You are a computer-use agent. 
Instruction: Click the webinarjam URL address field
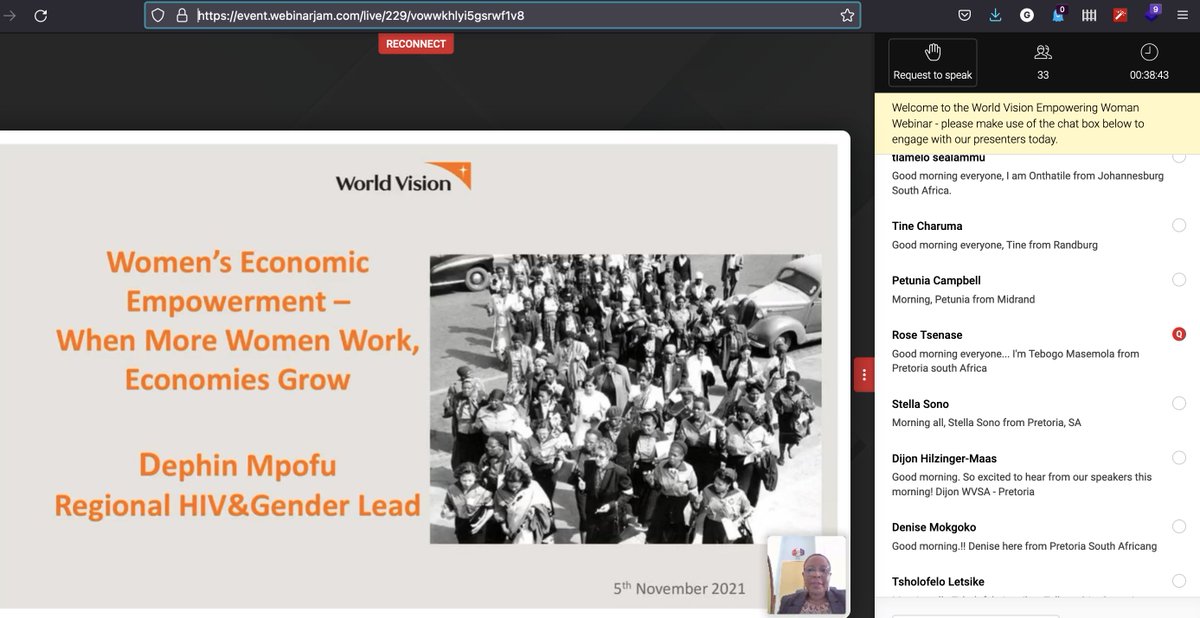[500, 16]
